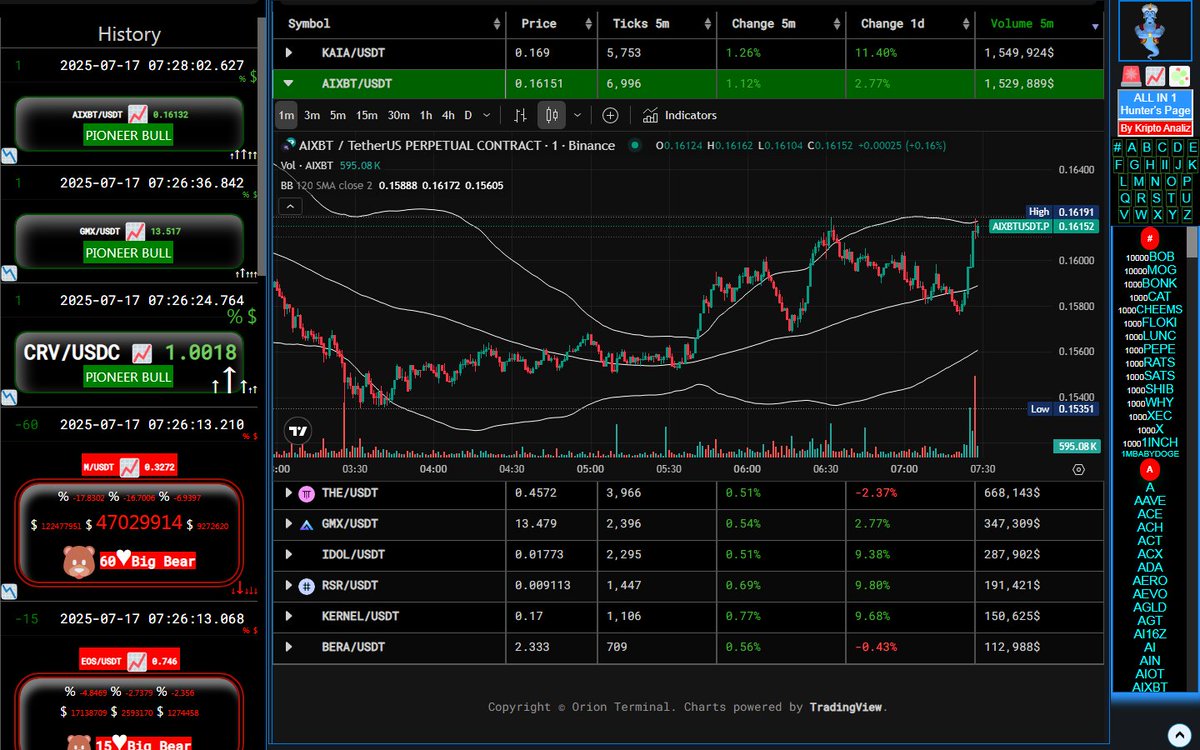Open the bar chart style icon in toolbar
Screen dimensions: 1200x750
pyautogui.click(x=520, y=115)
